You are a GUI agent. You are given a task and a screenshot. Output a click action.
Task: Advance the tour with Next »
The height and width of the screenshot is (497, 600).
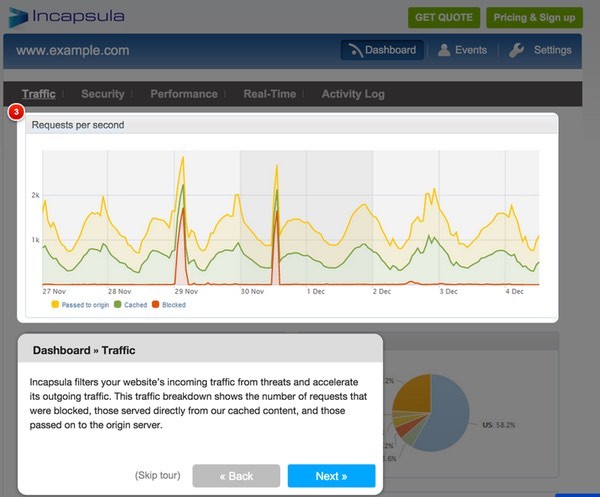coord(331,476)
